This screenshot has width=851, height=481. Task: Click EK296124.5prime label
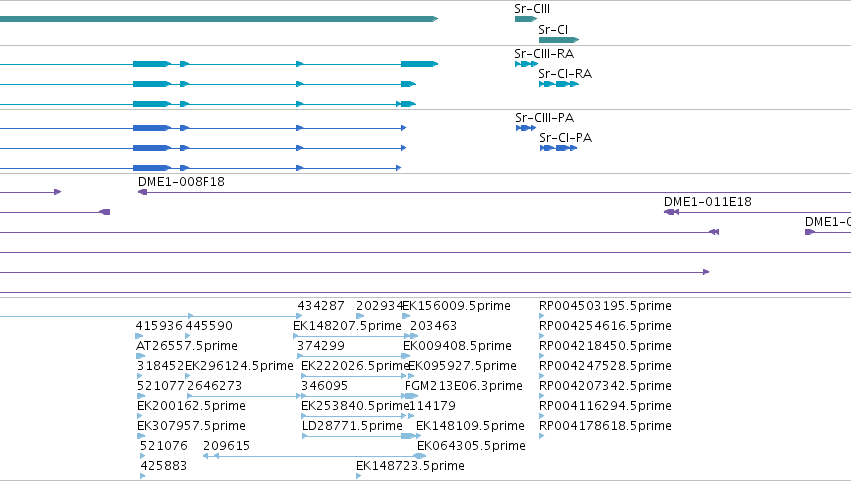pos(239,366)
